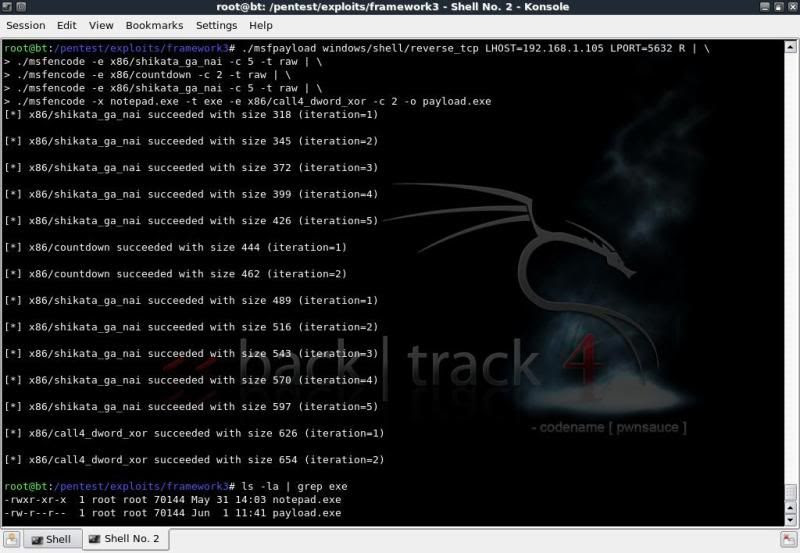Click the msfpayload windows/shell/reverse_tcp command line
This screenshot has height=553, width=800.
pyautogui.click(x=357, y=48)
